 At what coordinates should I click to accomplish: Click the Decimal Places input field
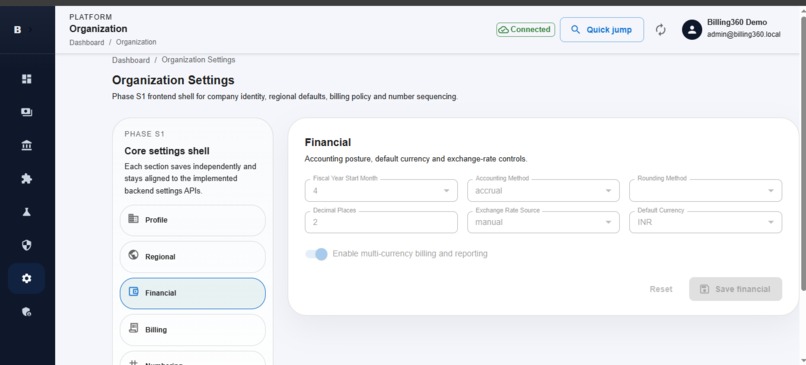tap(381, 223)
